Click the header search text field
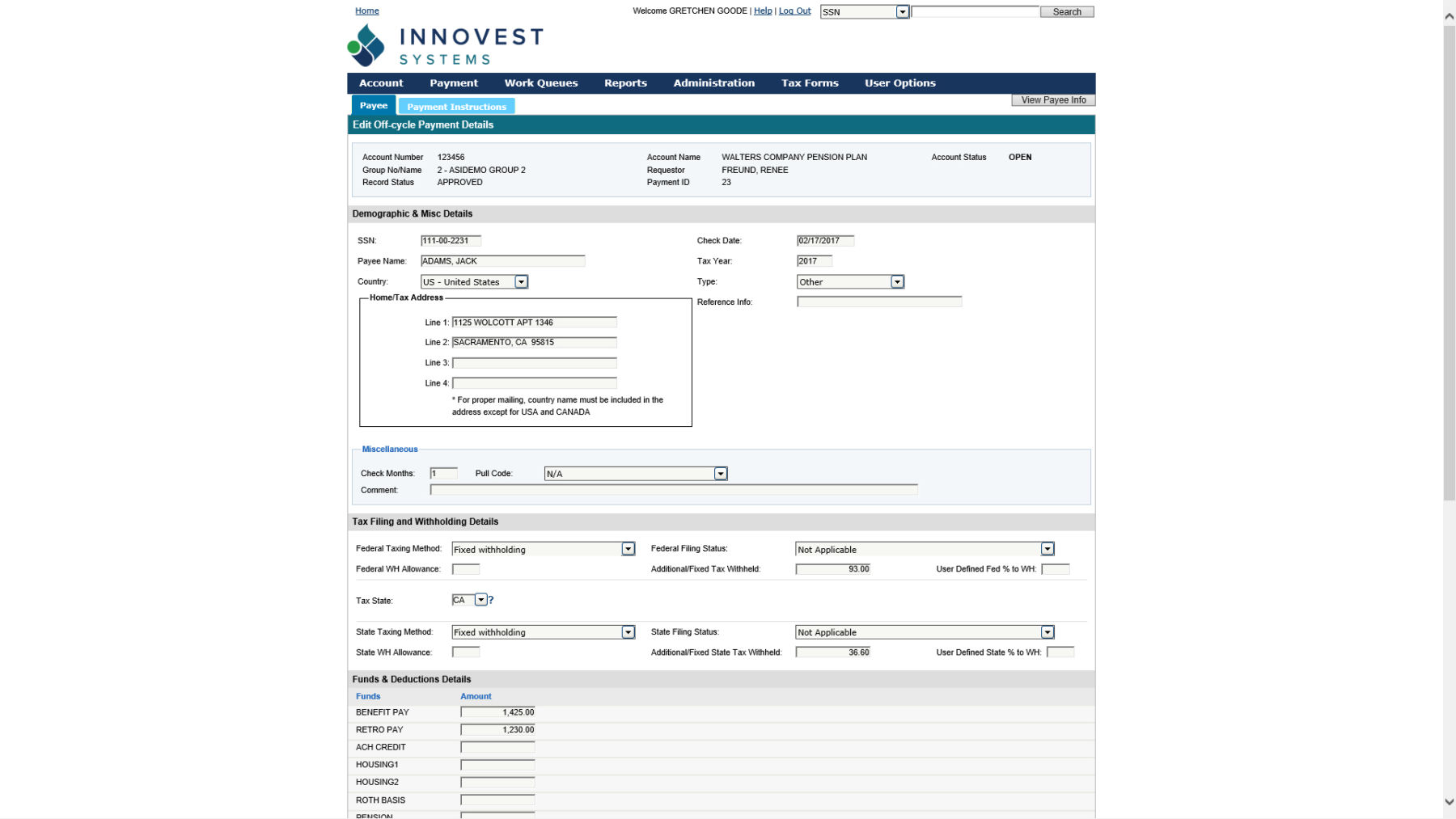The width and height of the screenshot is (1456, 819). click(976, 12)
